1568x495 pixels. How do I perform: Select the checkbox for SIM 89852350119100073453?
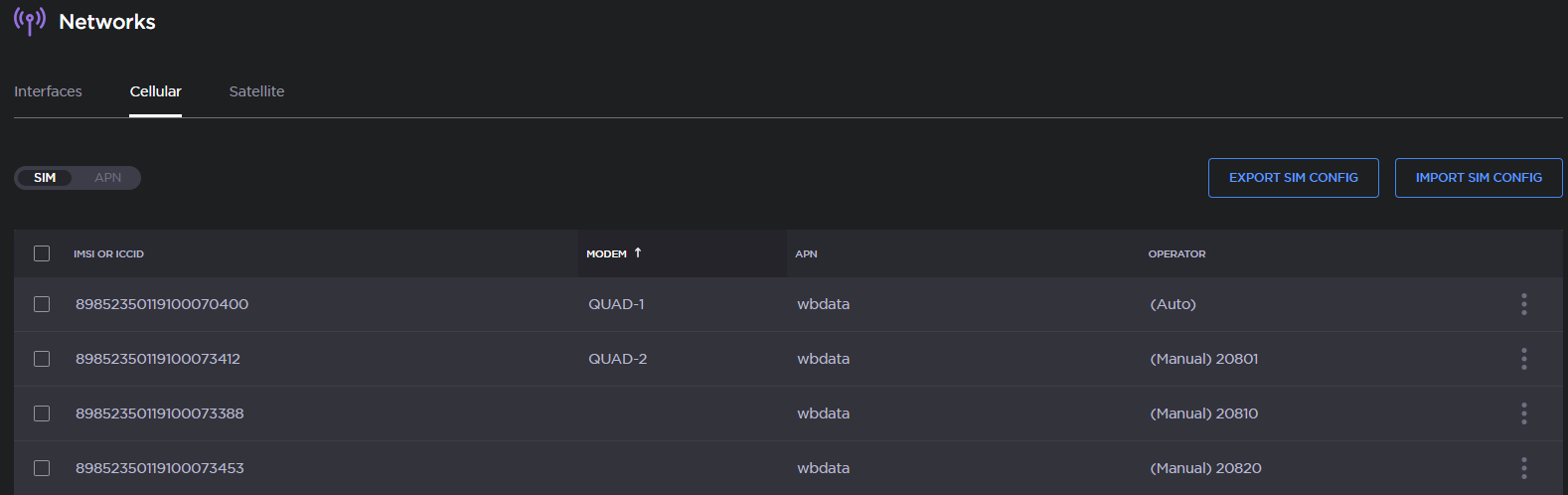pyautogui.click(x=42, y=468)
